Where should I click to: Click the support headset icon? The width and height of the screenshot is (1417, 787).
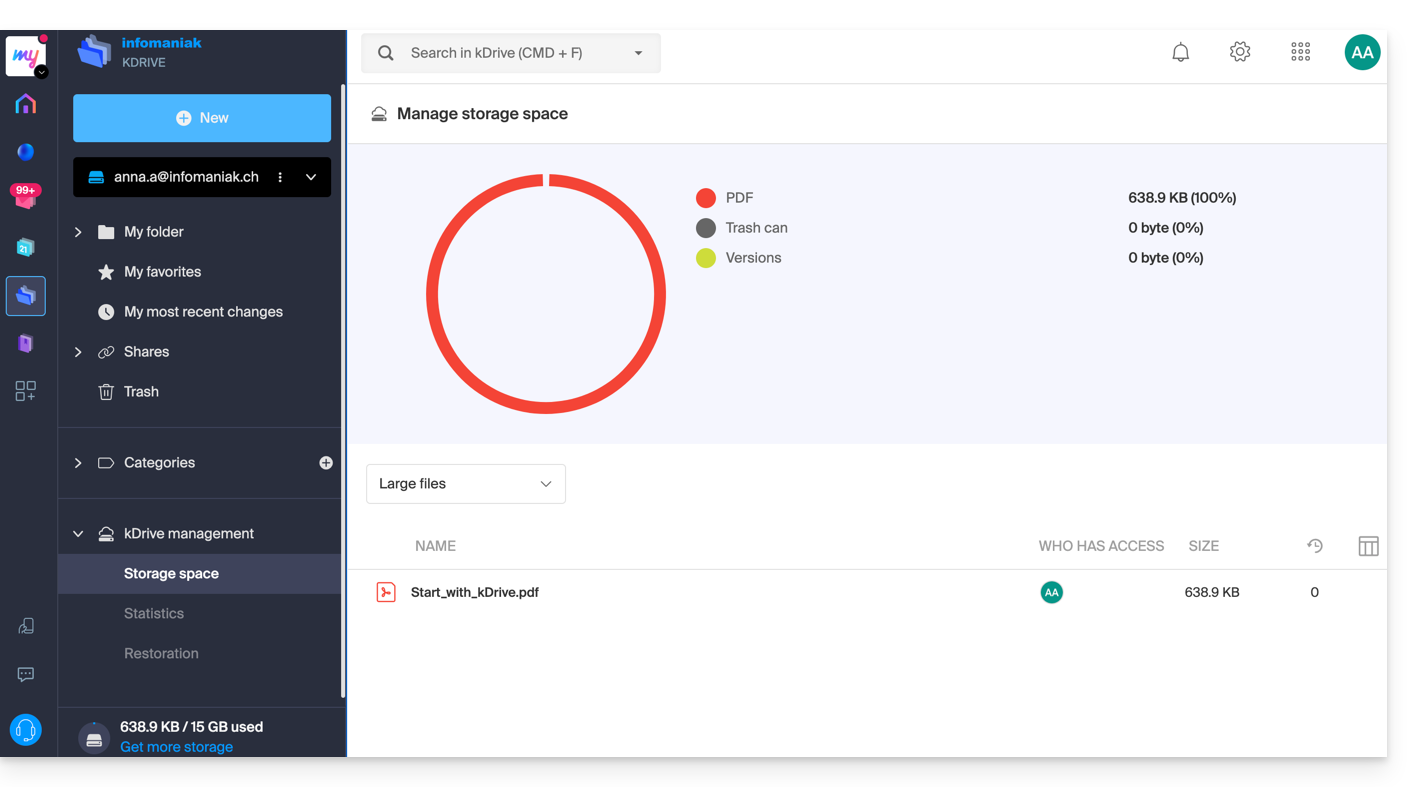[26, 730]
